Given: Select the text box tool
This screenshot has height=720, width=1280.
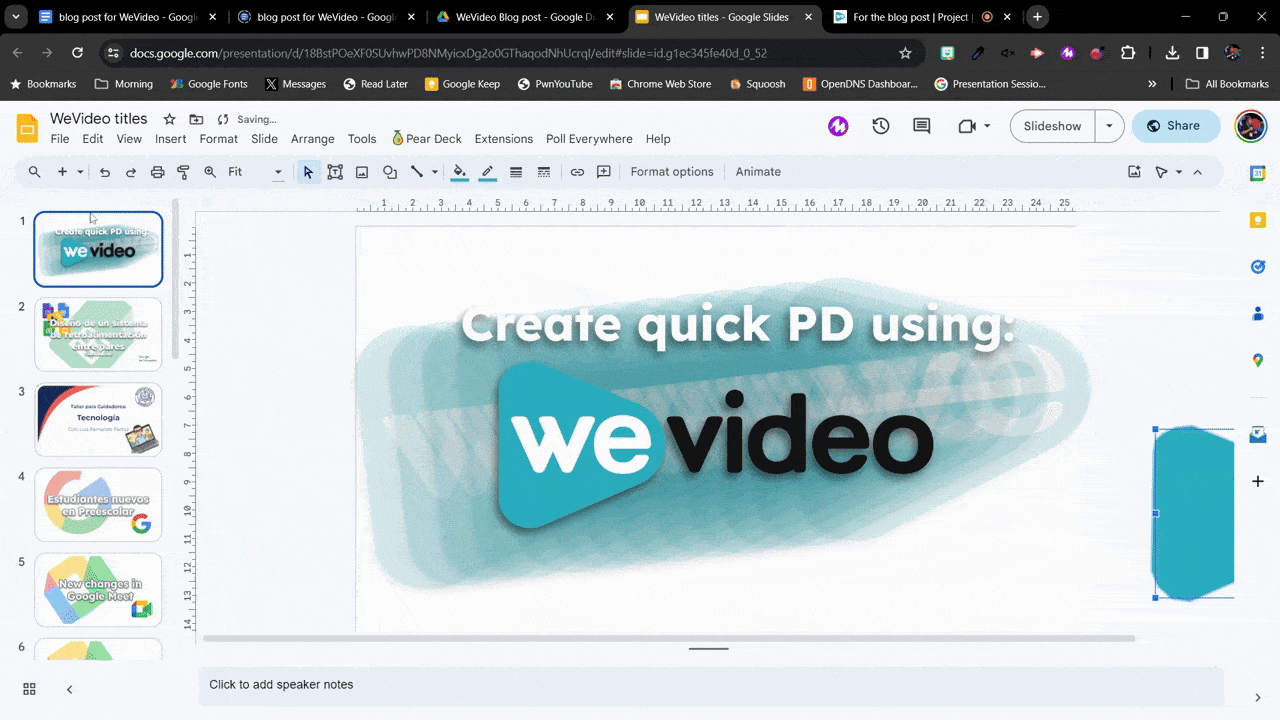Looking at the screenshot, I should (335, 172).
